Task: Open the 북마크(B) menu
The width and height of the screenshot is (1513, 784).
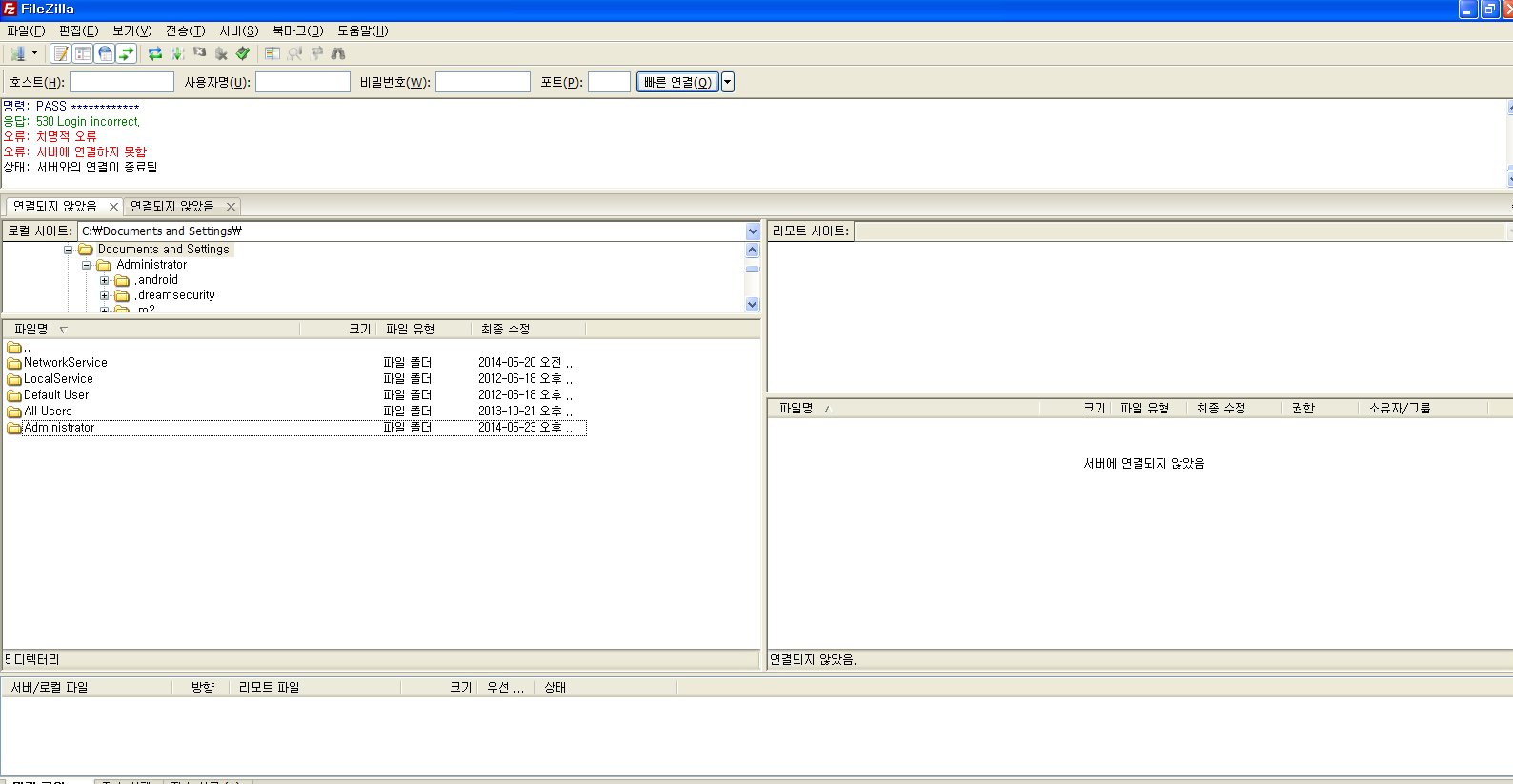Action: (x=297, y=30)
